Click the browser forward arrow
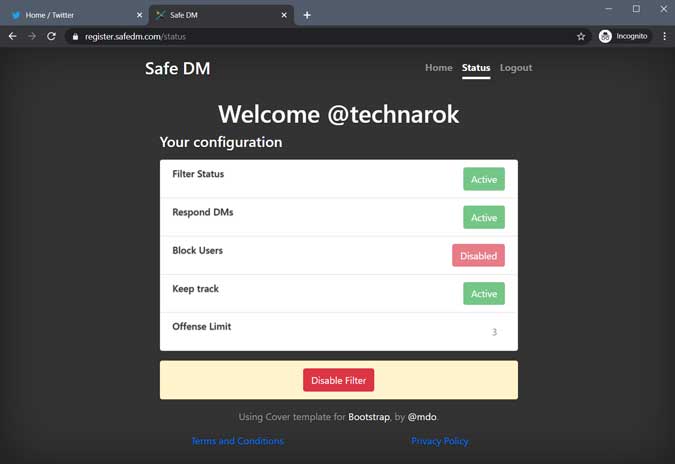The width and height of the screenshot is (675, 464). (32, 37)
